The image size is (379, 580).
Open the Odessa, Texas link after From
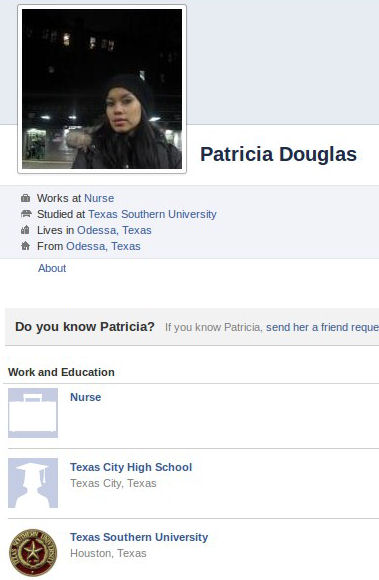point(103,246)
